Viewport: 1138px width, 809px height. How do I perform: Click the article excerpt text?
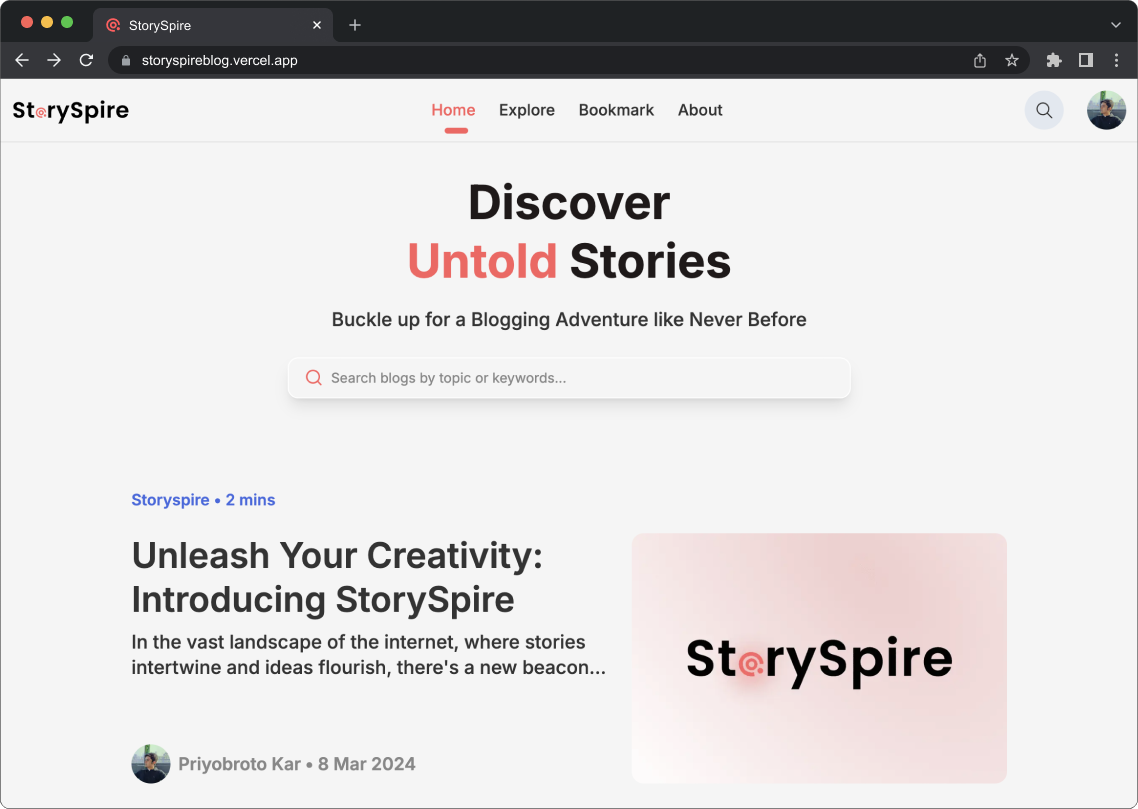point(368,654)
